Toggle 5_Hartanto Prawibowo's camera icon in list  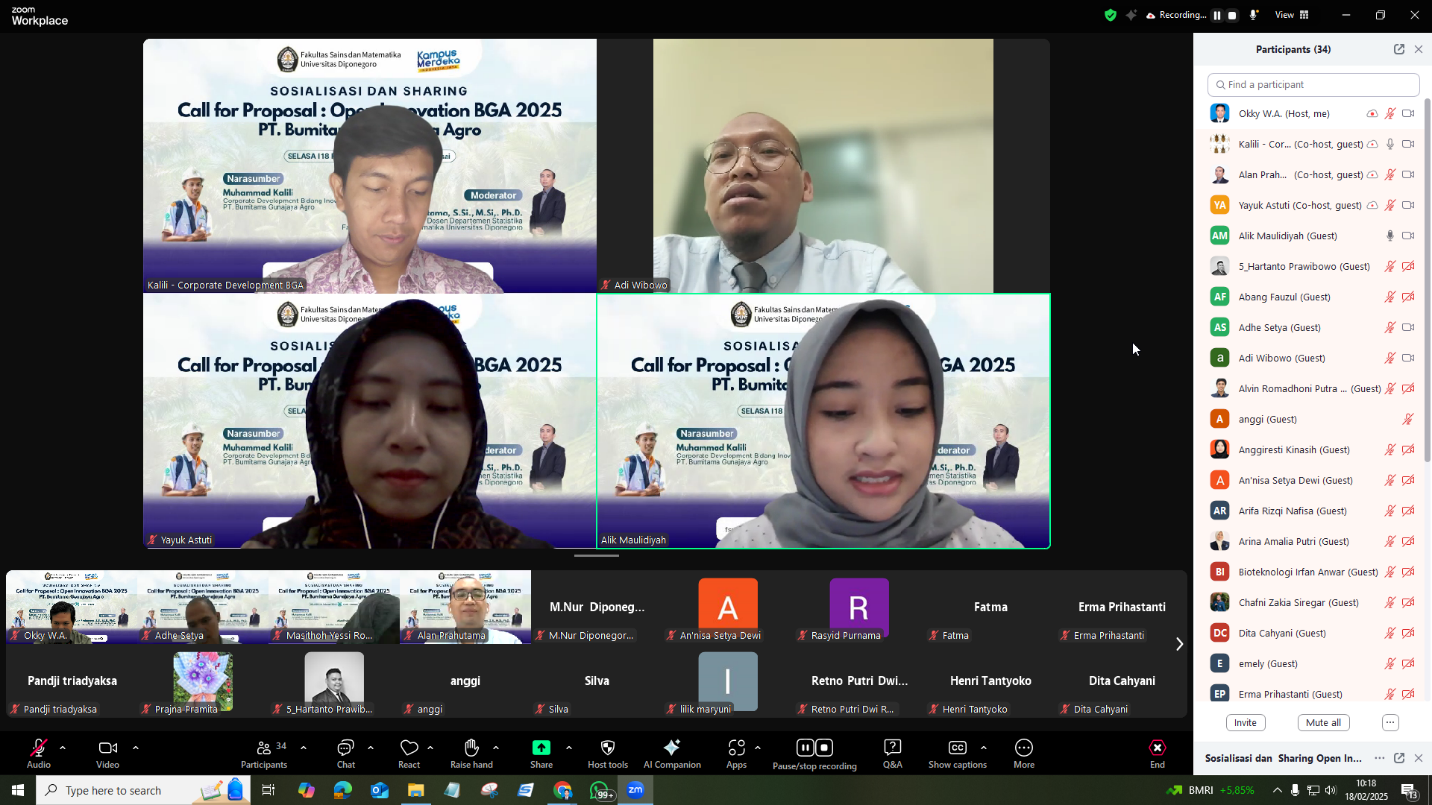(x=1408, y=267)
